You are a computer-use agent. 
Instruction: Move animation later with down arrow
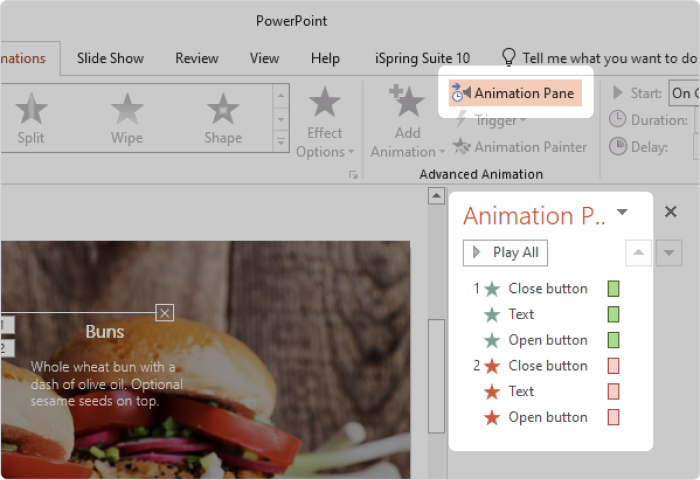pos(669,253)
